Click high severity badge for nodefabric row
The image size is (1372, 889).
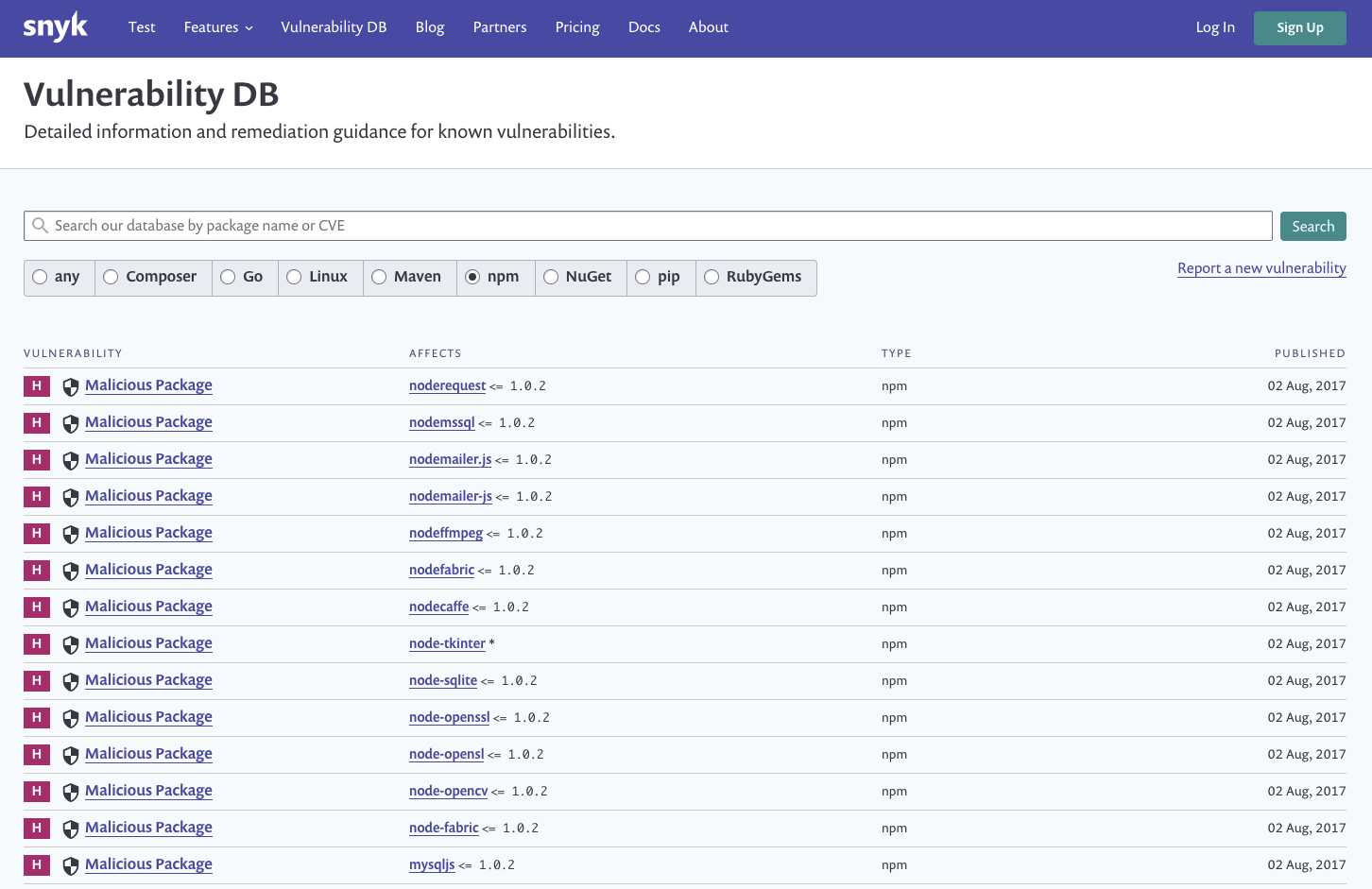pos(37,570)
